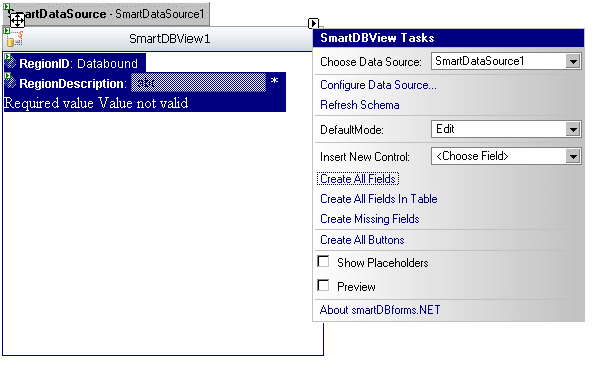Viewport: 600px width, 389px height.
Task: Expand the Insert New Control field list
Action: [x=573, y=156]
